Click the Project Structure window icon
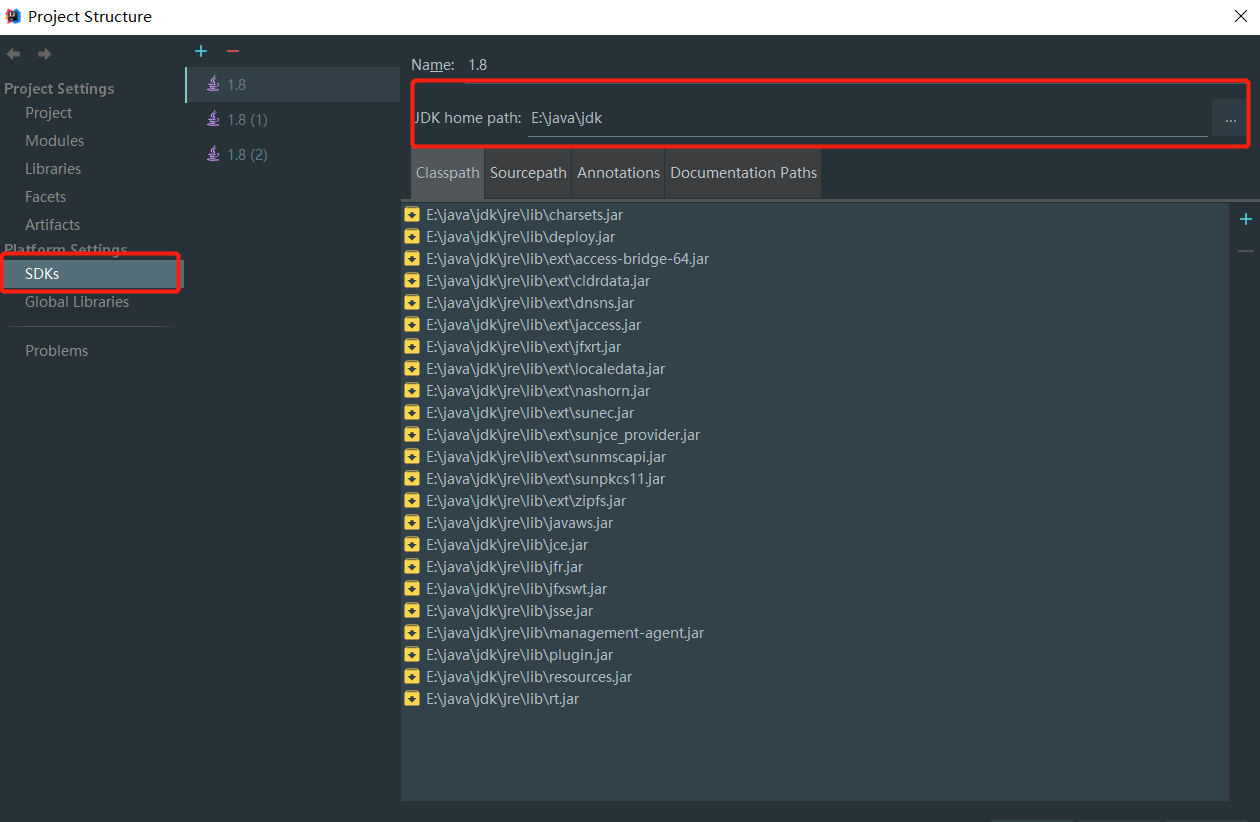 tap(12, 15)
